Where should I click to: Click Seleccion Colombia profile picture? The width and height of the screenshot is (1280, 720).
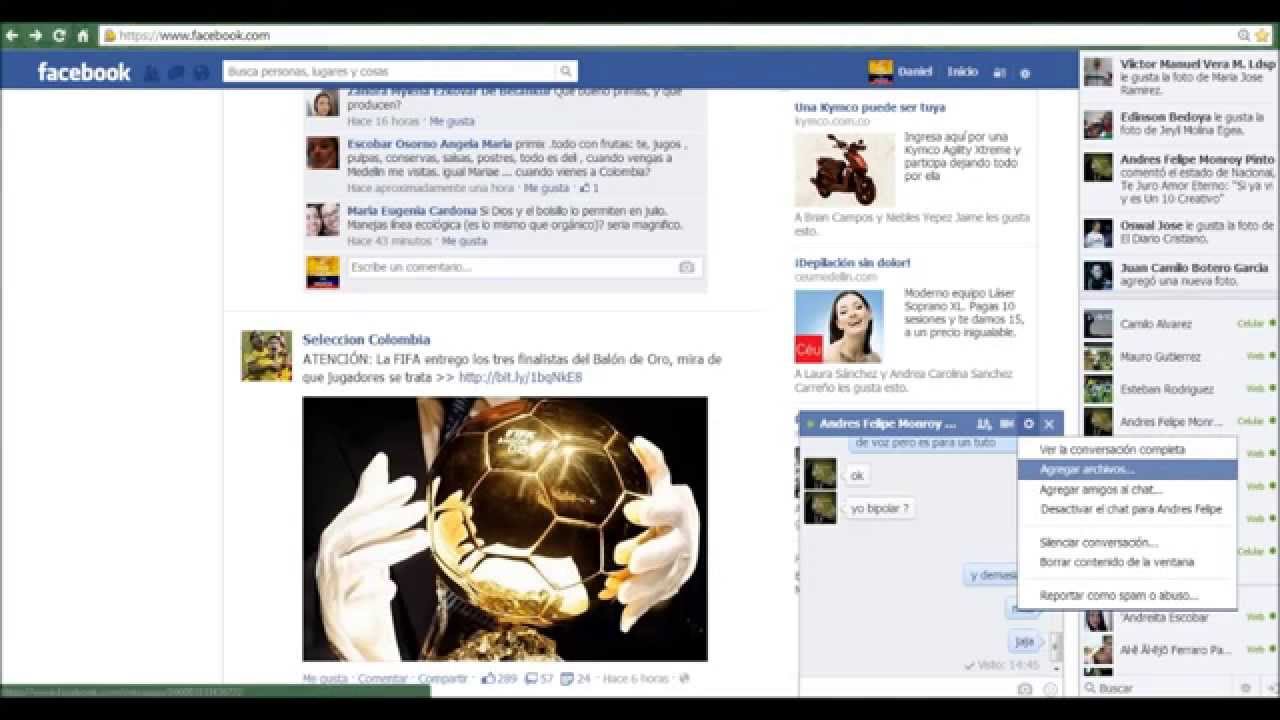tap(267, 356)
